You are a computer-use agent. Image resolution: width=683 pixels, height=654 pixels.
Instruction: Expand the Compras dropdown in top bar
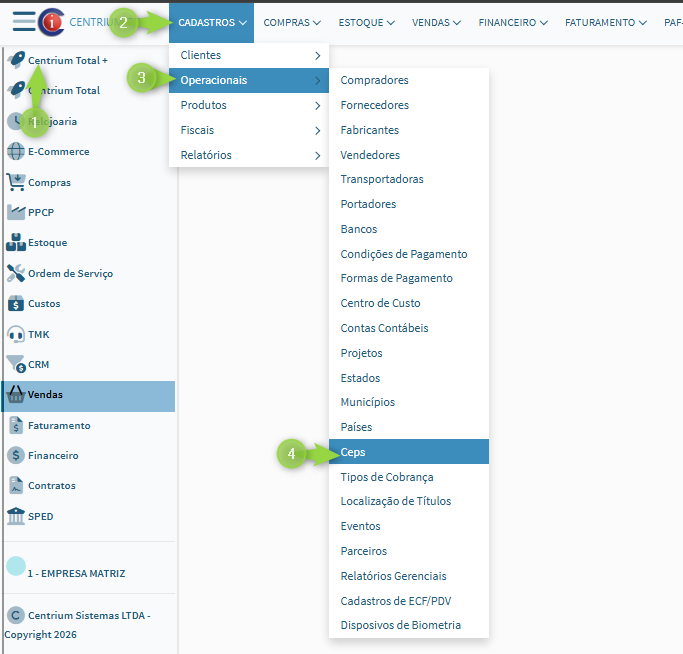(292, 22)
